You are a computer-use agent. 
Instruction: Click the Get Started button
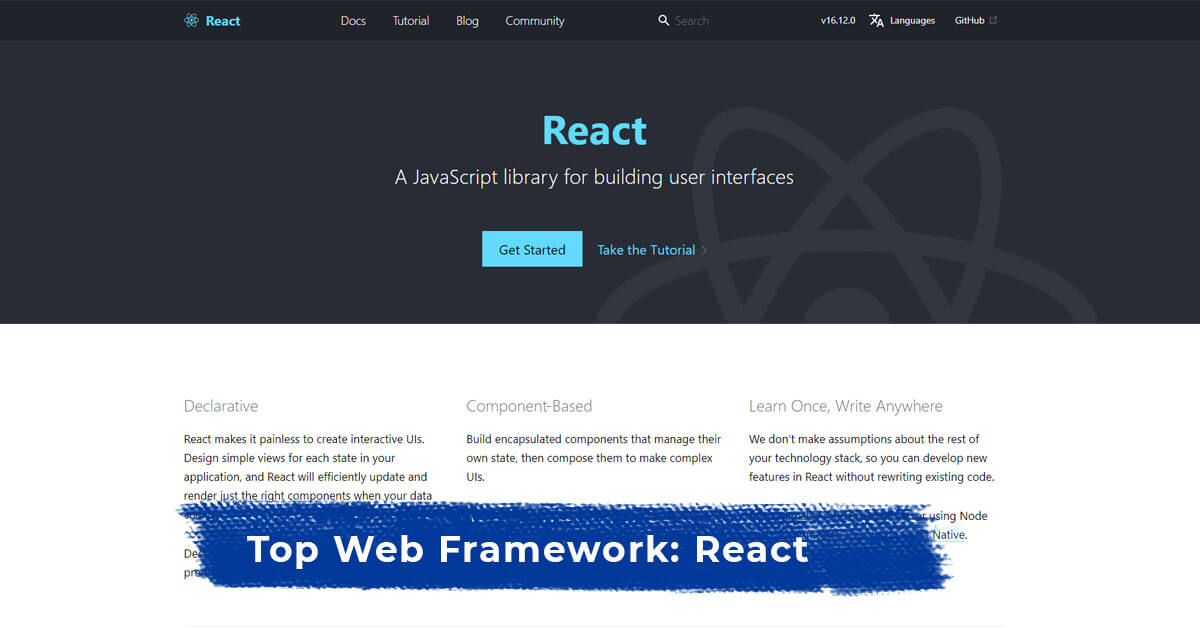click(532, 249)
